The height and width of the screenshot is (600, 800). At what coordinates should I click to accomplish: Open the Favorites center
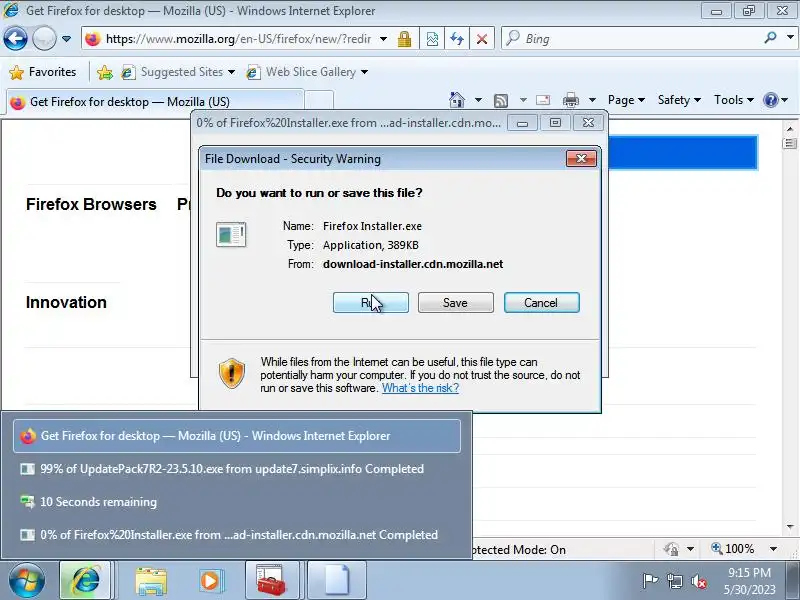43,72
